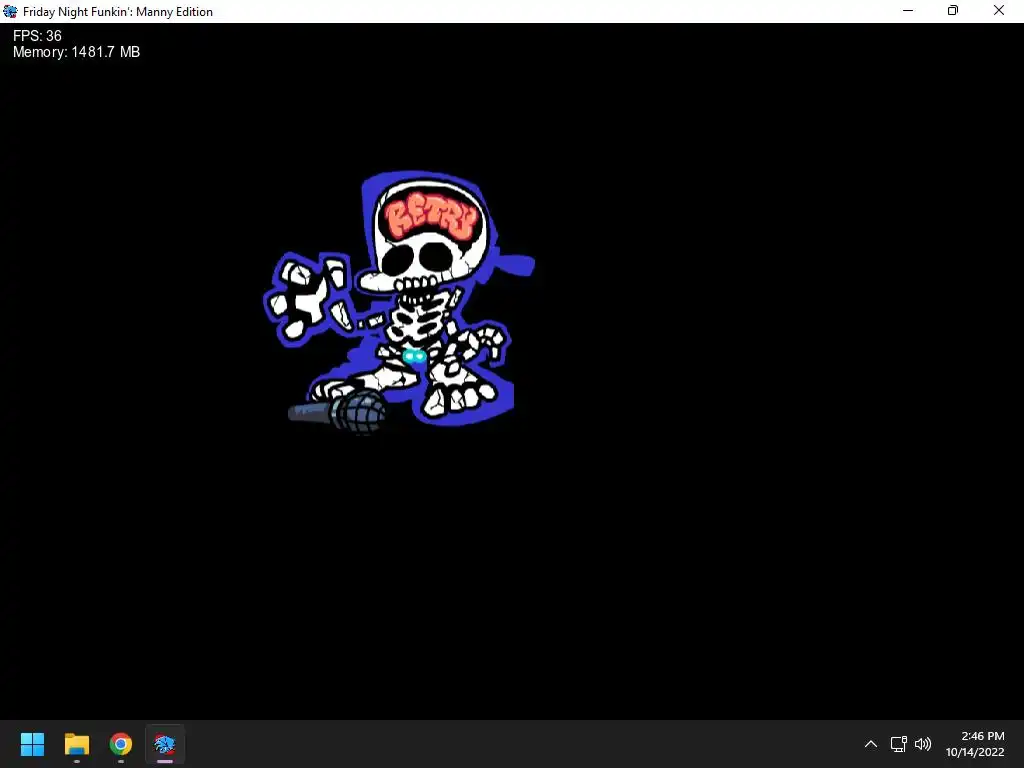Open File Explorer from the taskbar

76,744
